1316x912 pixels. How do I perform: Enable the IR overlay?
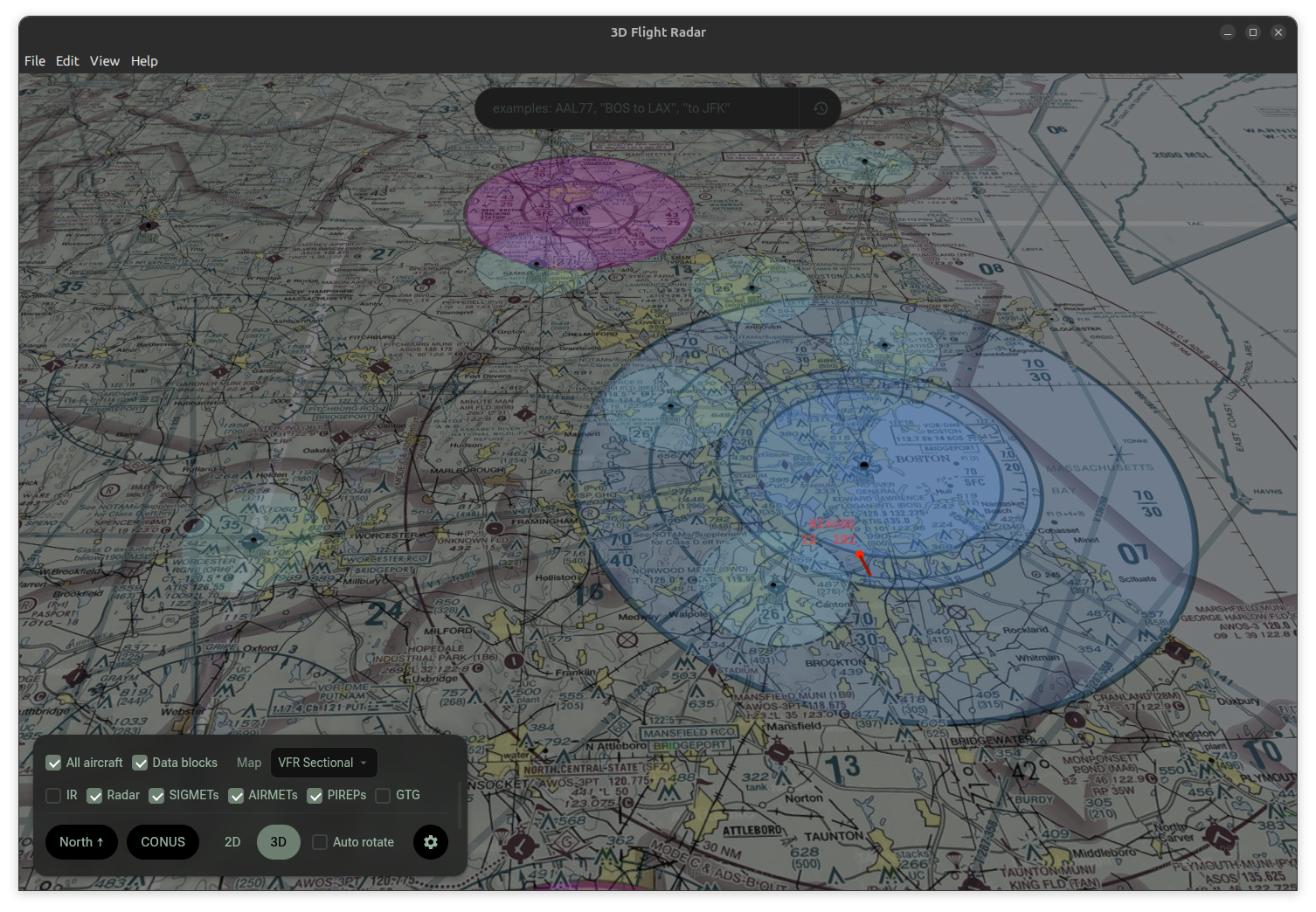coord(52,796)
